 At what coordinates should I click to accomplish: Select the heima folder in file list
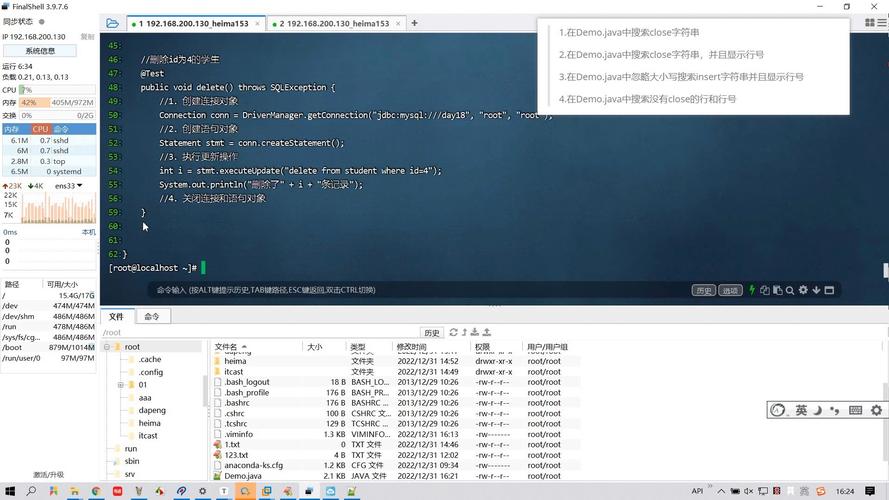click(235, 361)
